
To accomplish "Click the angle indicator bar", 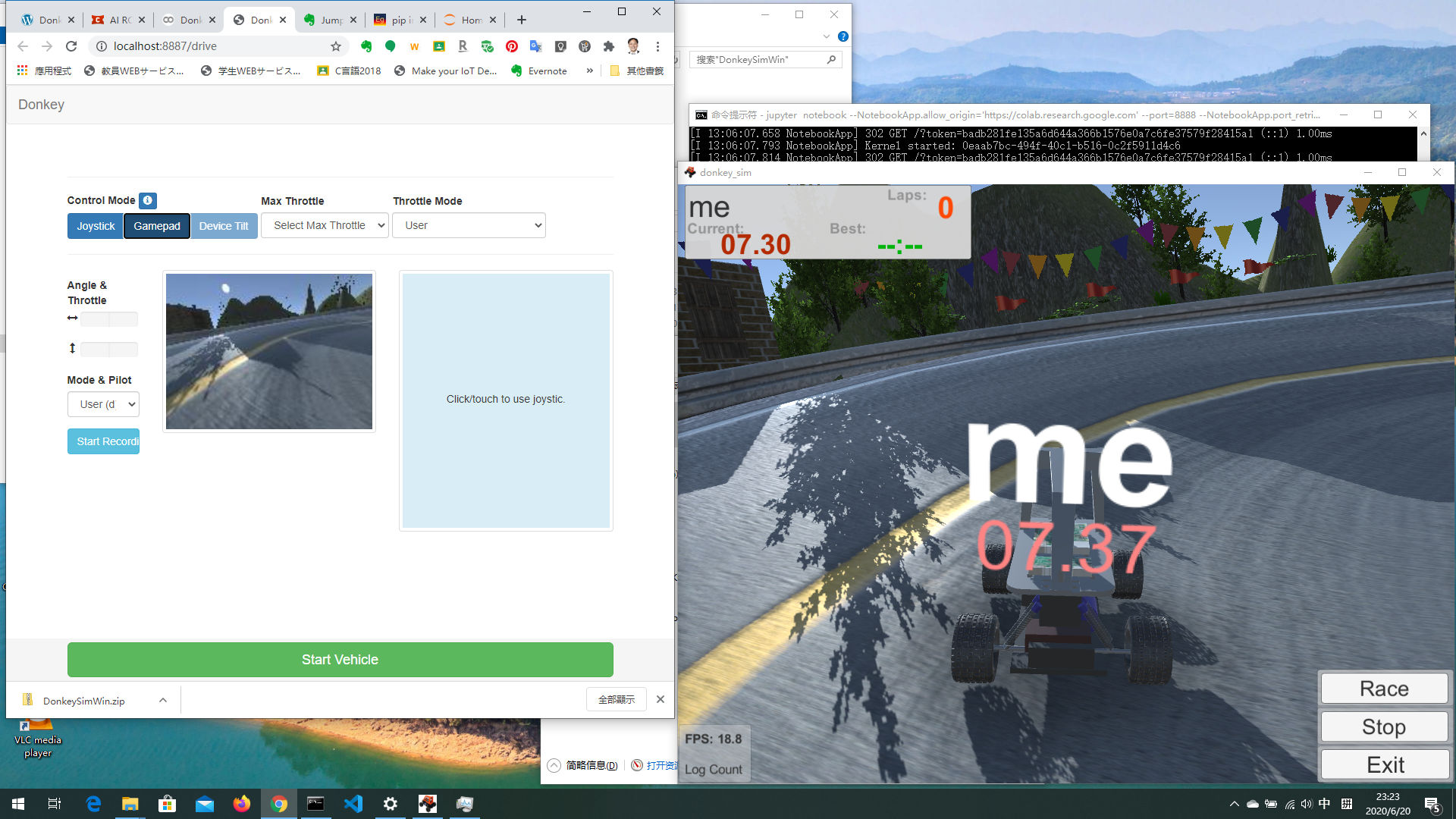I will (109, 319).
